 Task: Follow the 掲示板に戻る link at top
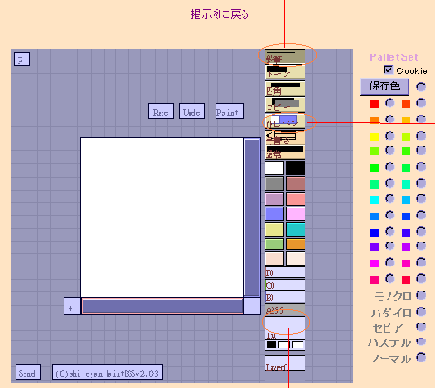click(219, 14)
